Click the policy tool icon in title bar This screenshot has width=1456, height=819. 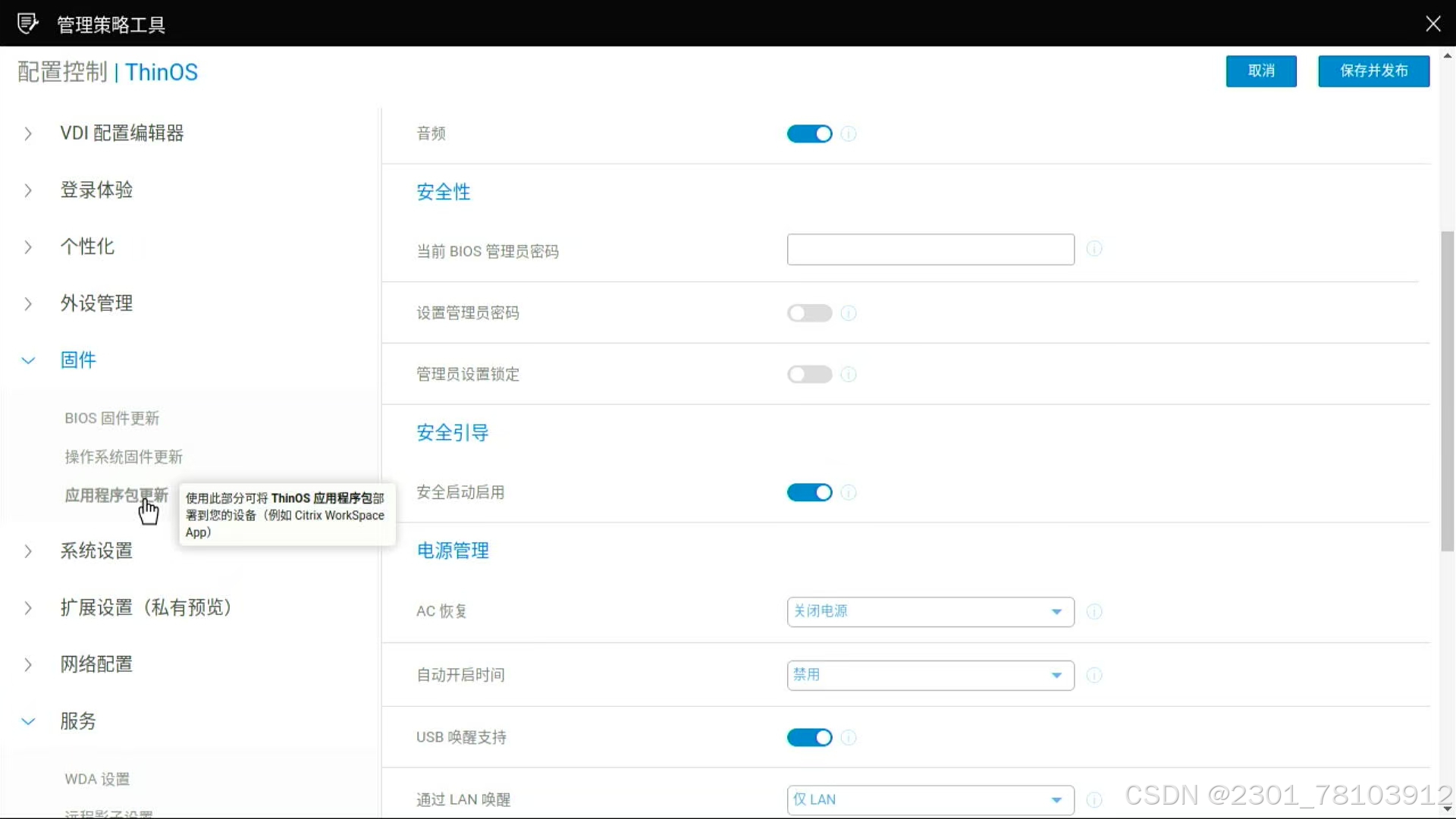pyautogui.click(x=27, y=24)
